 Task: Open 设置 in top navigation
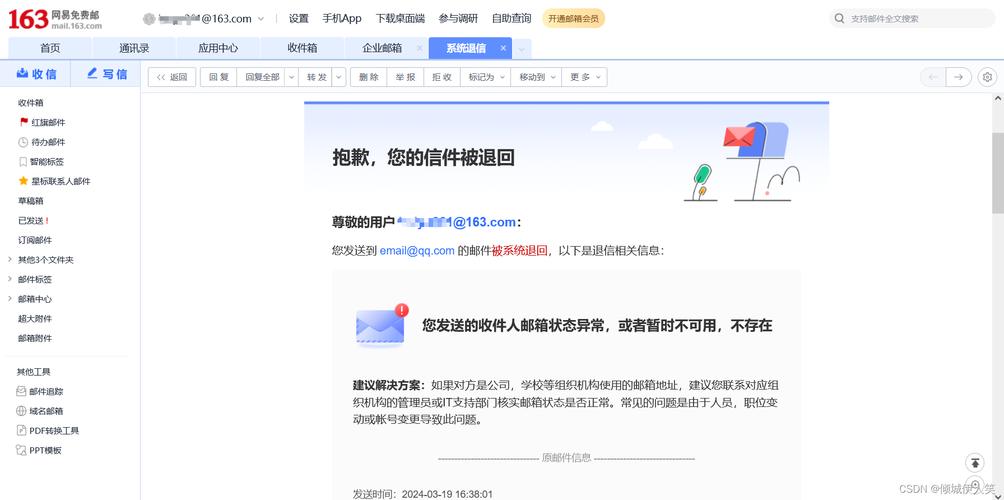click(x=298, y=19)
